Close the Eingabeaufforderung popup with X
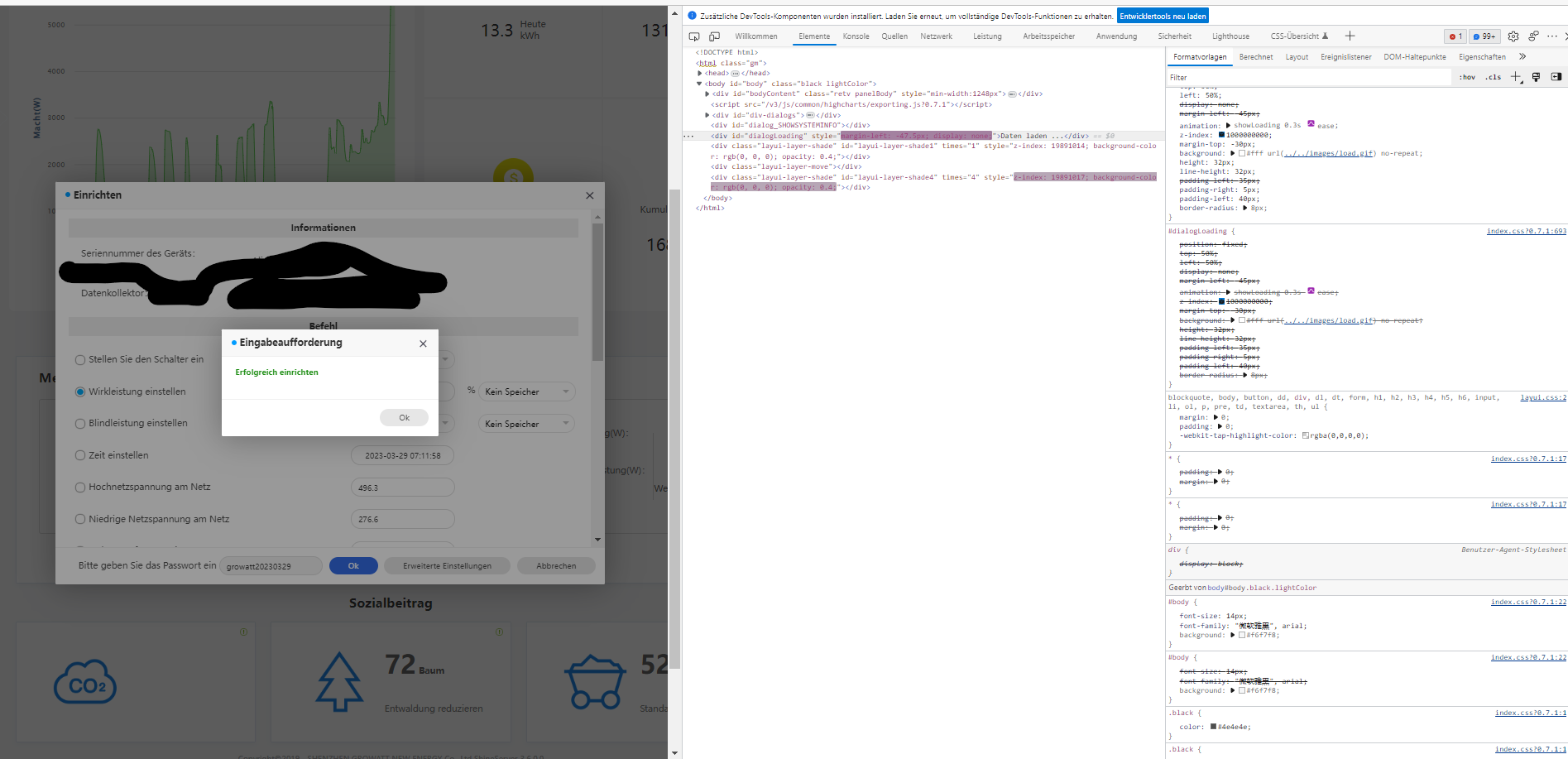The width and height of the screenshot is (1568, 759). (423, 343)
